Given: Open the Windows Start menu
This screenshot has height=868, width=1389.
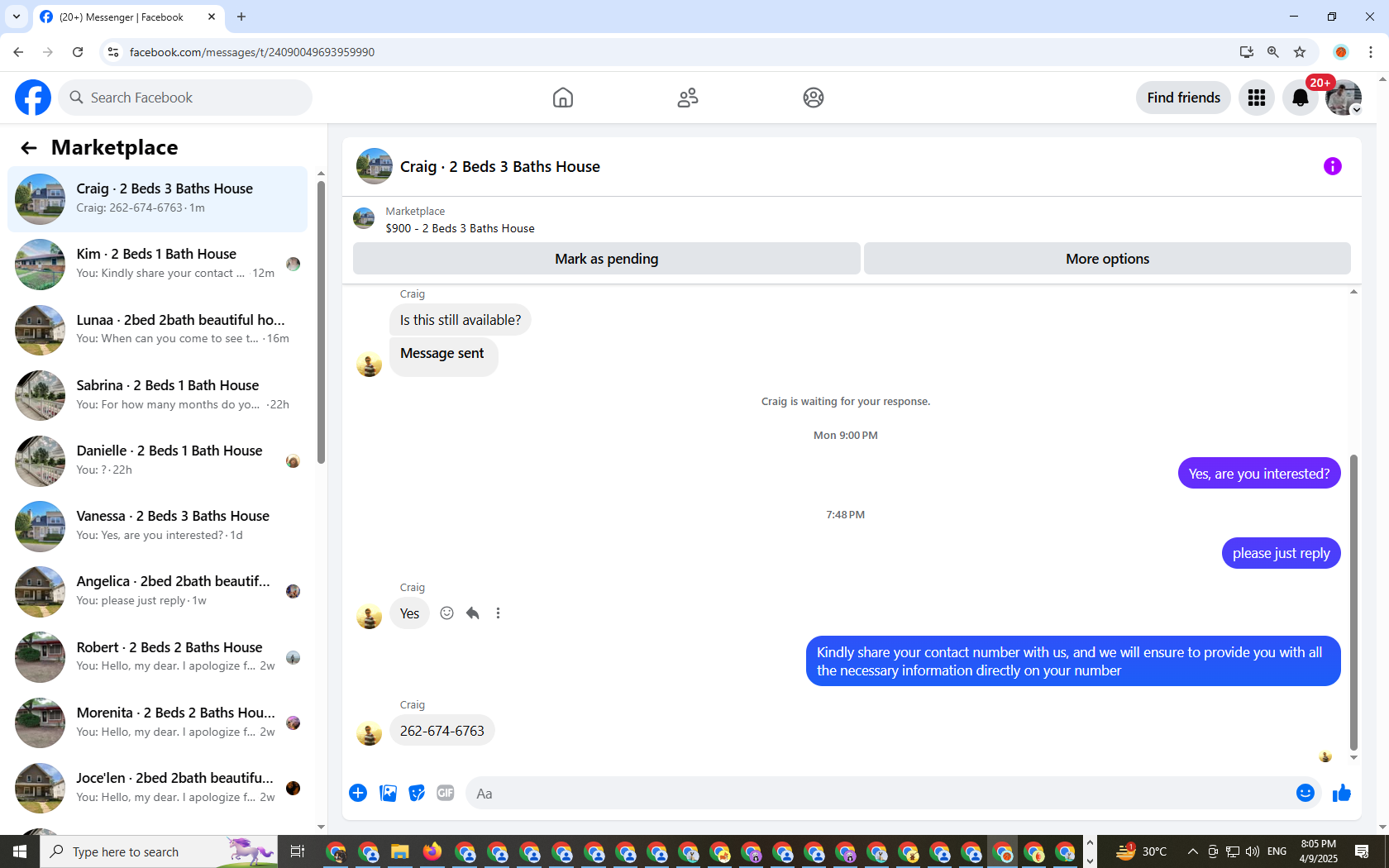Looking at the screenshot, I should (20, 851).
